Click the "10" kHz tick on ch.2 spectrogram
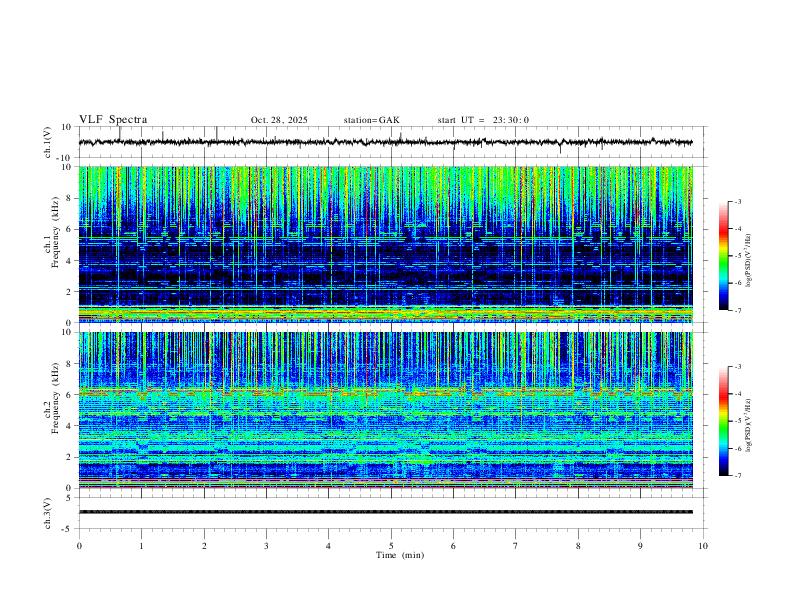Viewport: 792px width, 612px height. [x=66, y=332]
